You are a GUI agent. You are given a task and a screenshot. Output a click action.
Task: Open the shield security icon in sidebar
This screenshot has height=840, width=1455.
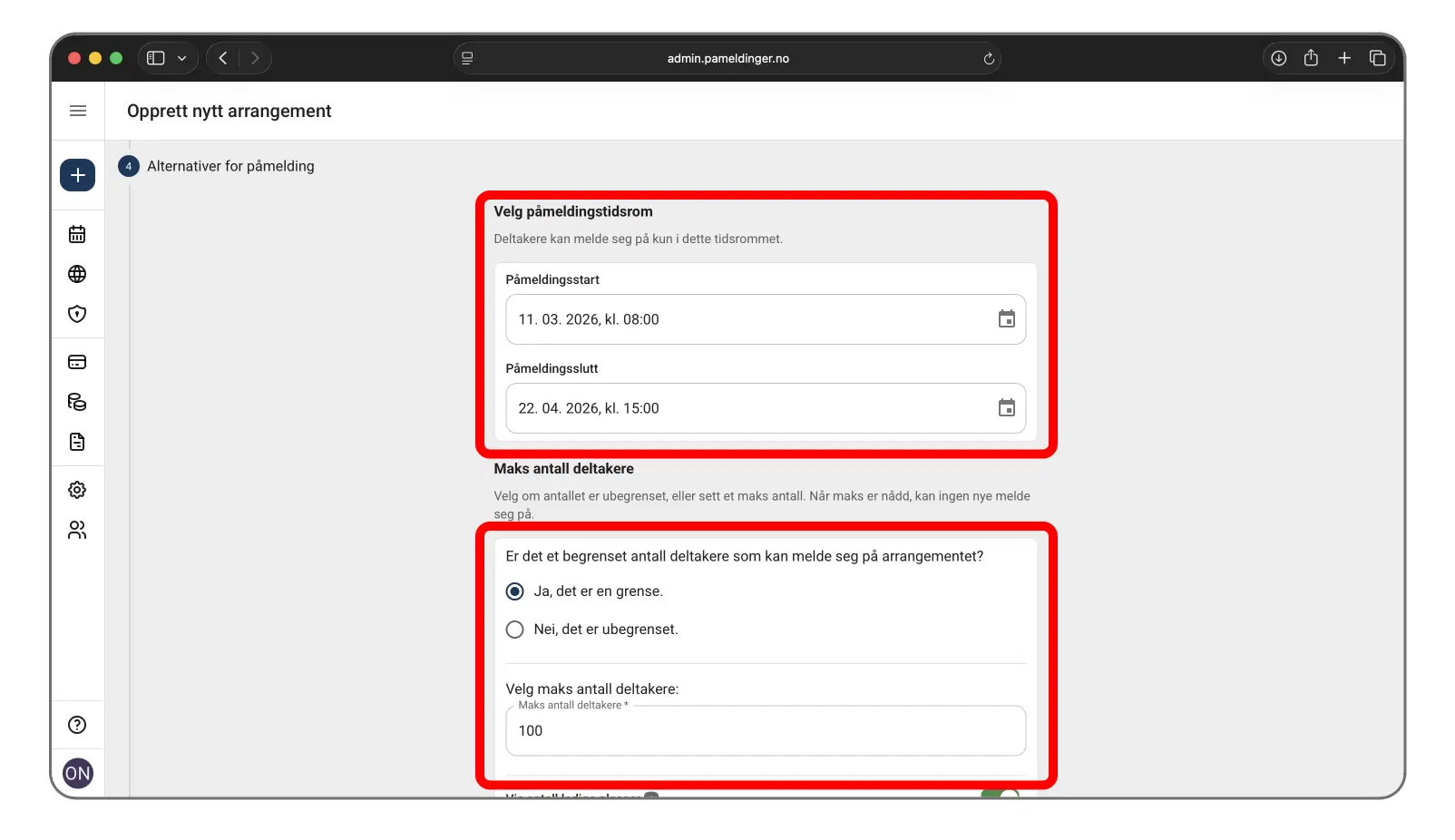click(x=77, y=314)
